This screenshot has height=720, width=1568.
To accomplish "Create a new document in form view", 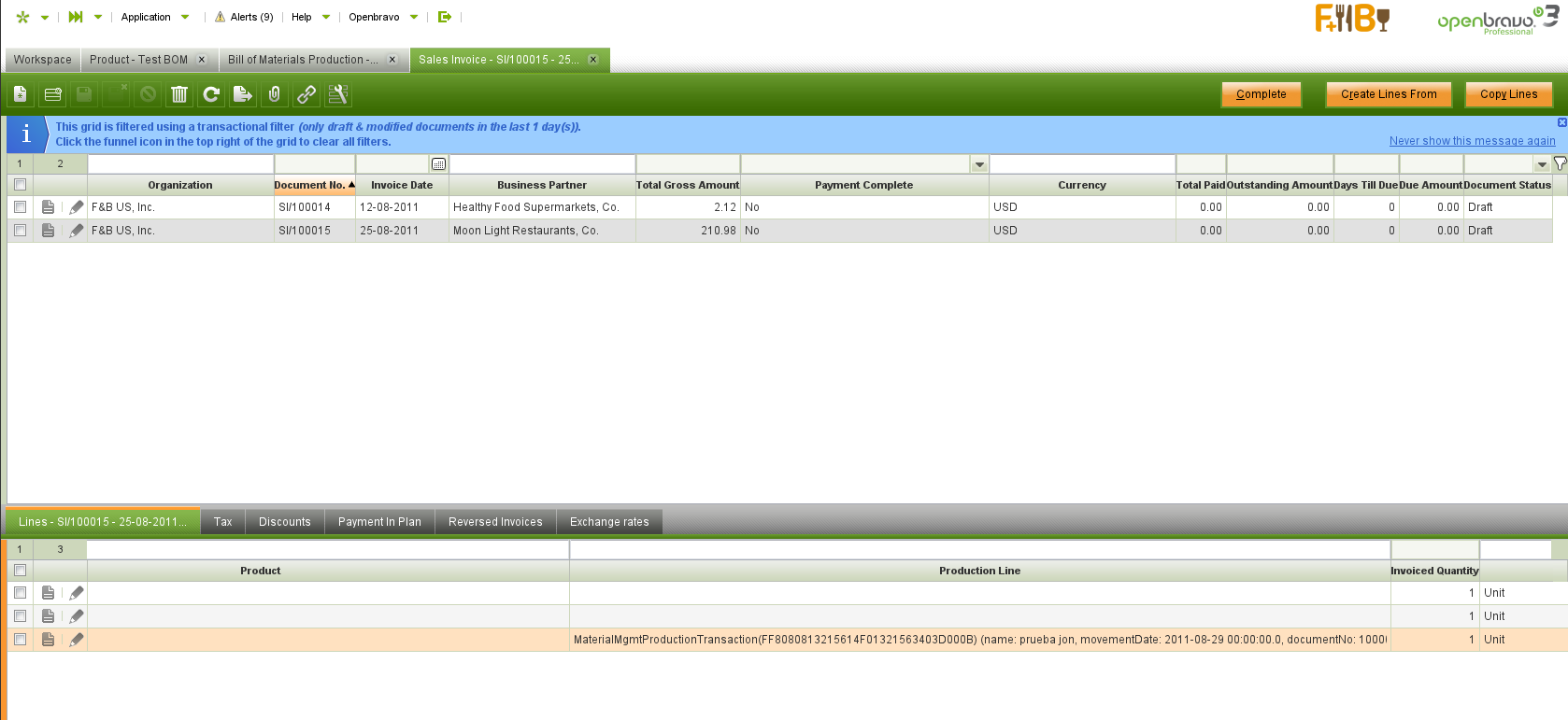I will click(x=21, y=94).
